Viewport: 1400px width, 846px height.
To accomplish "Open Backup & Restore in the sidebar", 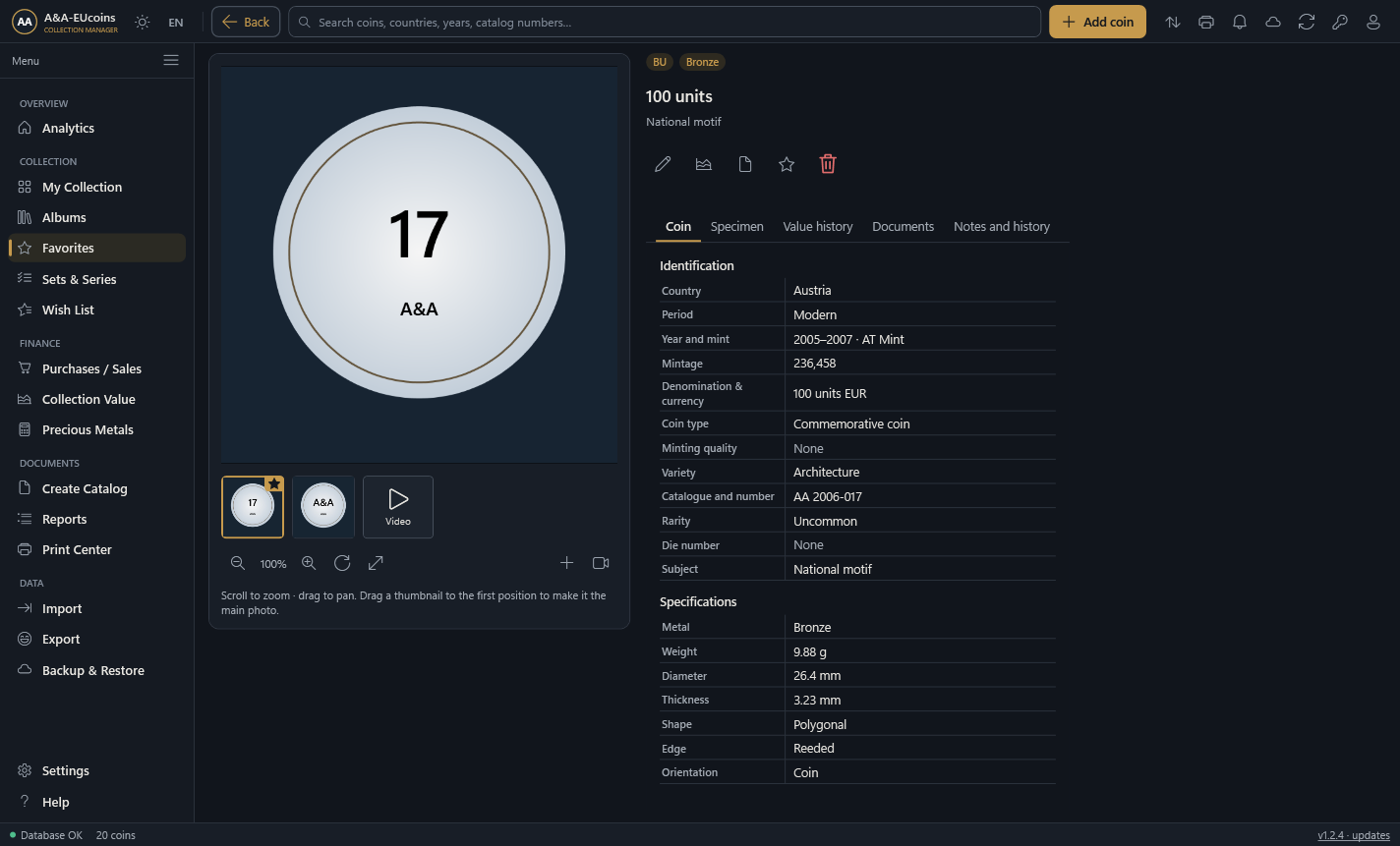I will (x=96, y=671).
